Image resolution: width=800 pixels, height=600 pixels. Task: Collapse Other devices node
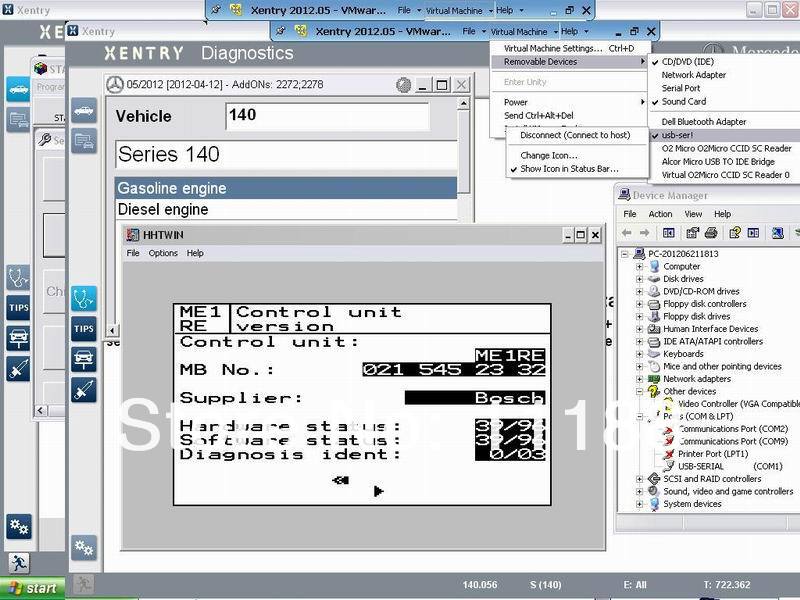pyautogui.click(x=639, y=392)
